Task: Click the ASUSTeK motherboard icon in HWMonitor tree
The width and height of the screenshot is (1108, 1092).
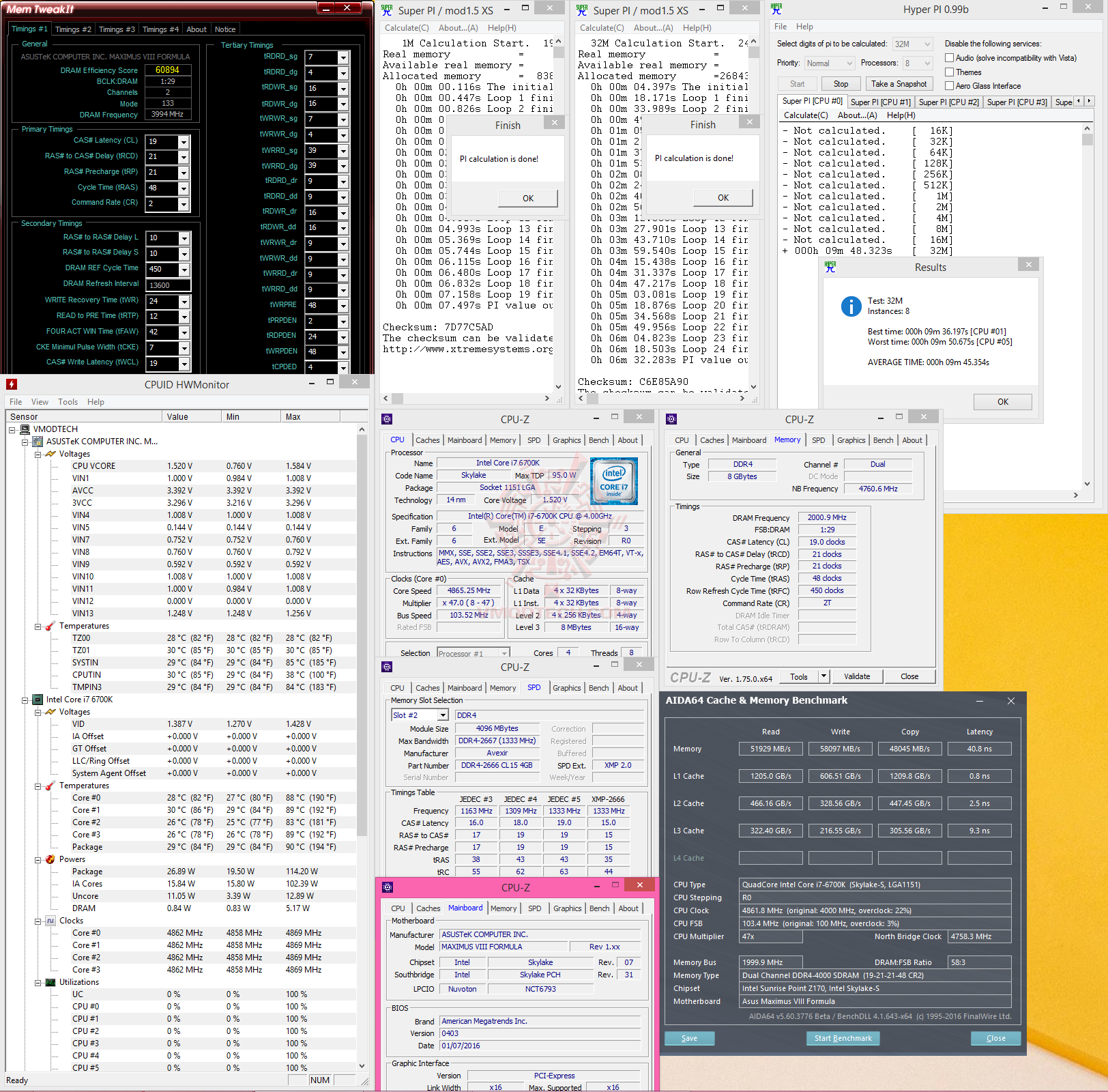Action: click(x=38, y=442)
